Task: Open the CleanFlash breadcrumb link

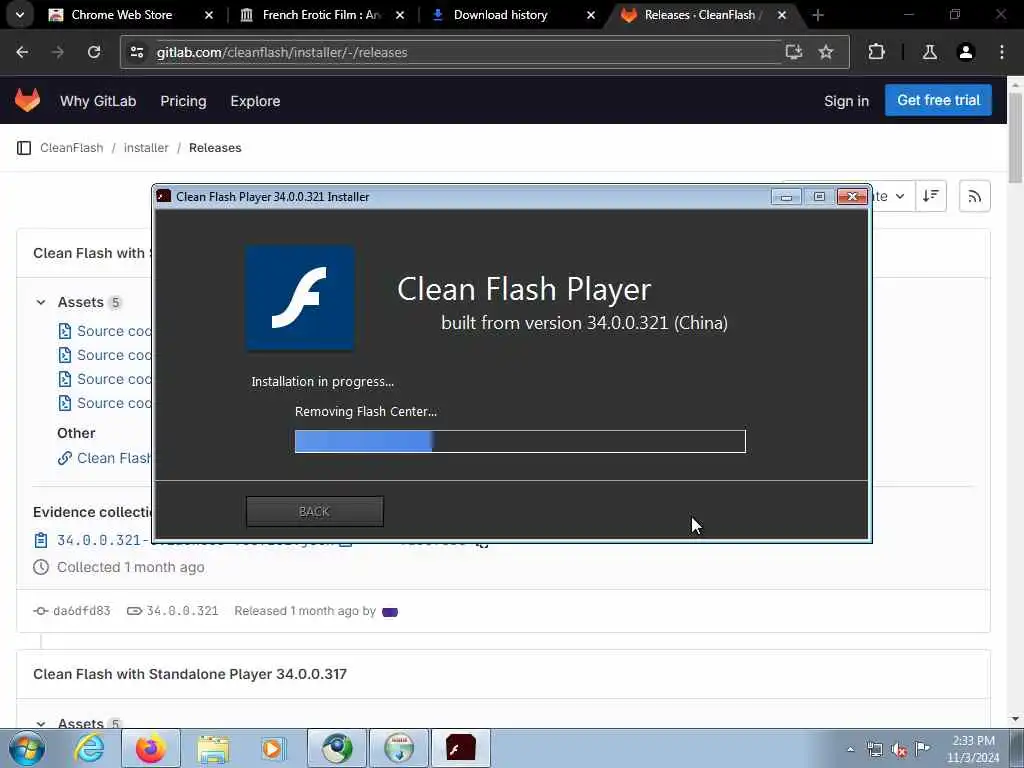Action: point(72,148)
